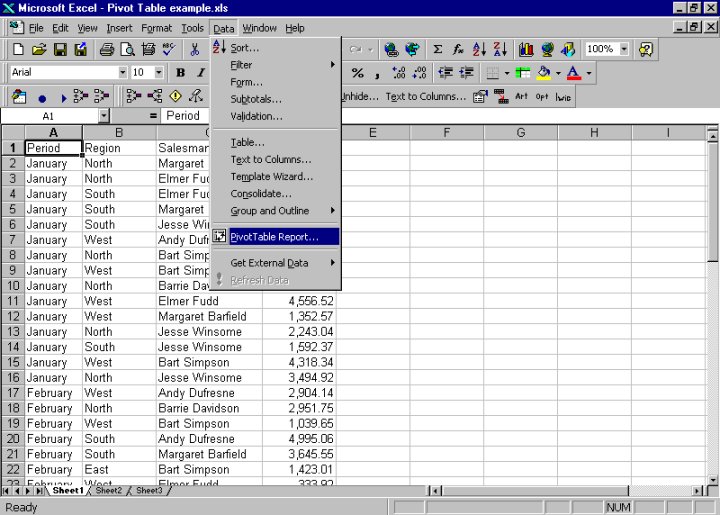
Task: Click the AutoSum sigma icon
Action: point(438,49)
